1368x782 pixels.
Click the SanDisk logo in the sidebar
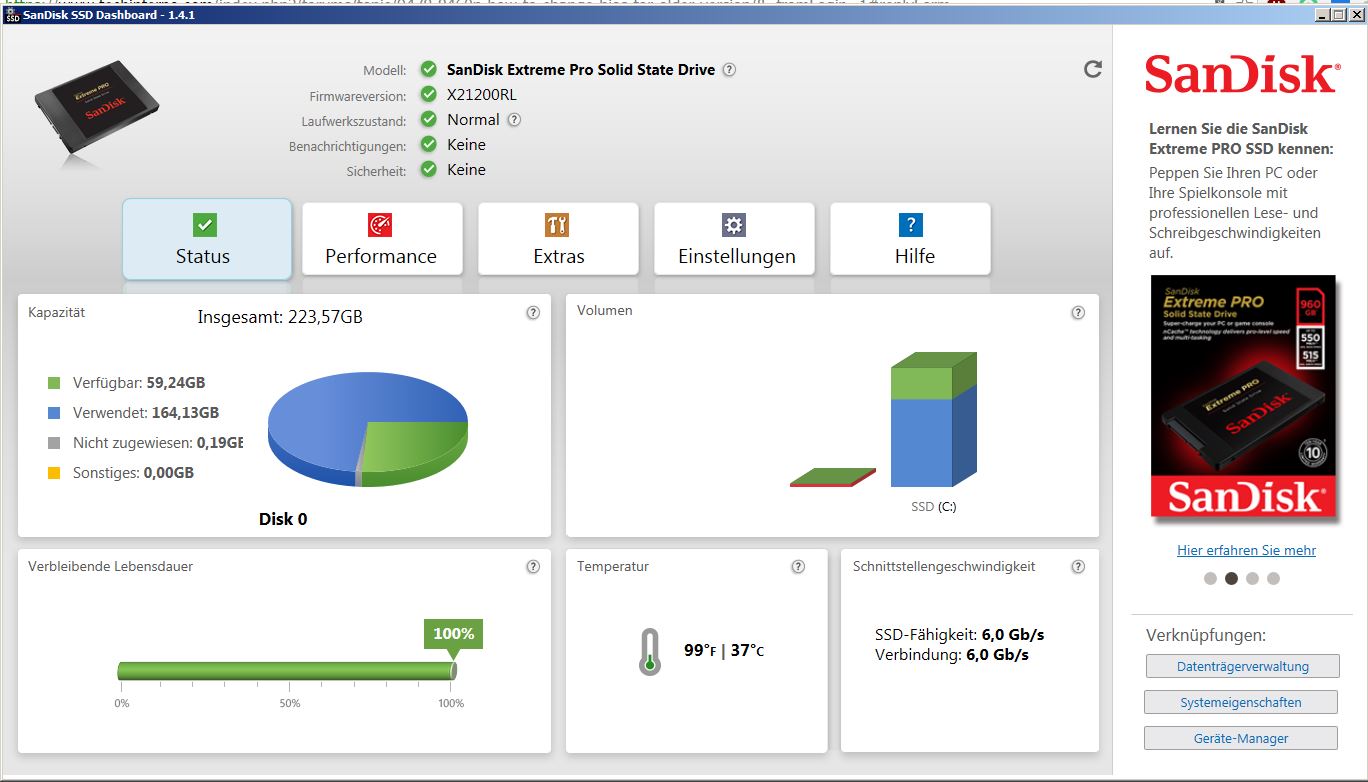click(x=1241, y=75)
